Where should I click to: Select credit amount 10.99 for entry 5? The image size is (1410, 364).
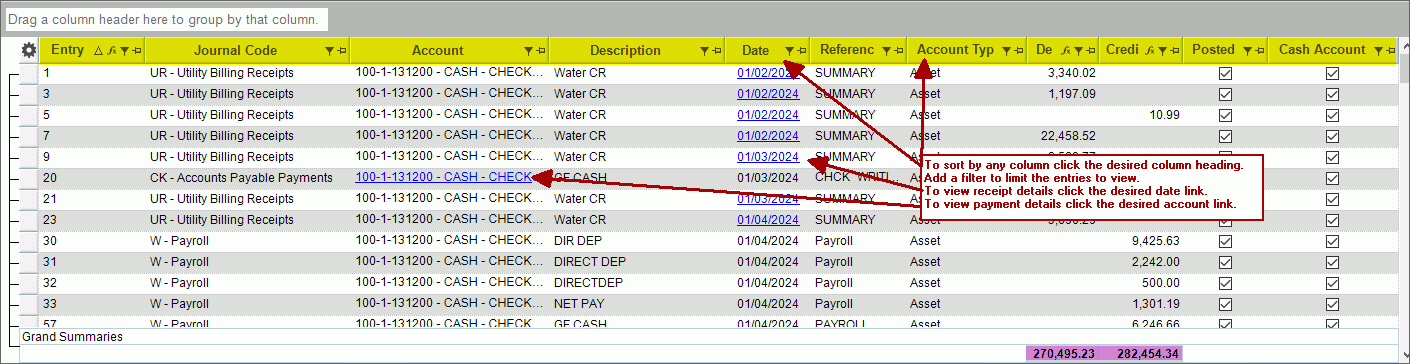point(1165,115)
